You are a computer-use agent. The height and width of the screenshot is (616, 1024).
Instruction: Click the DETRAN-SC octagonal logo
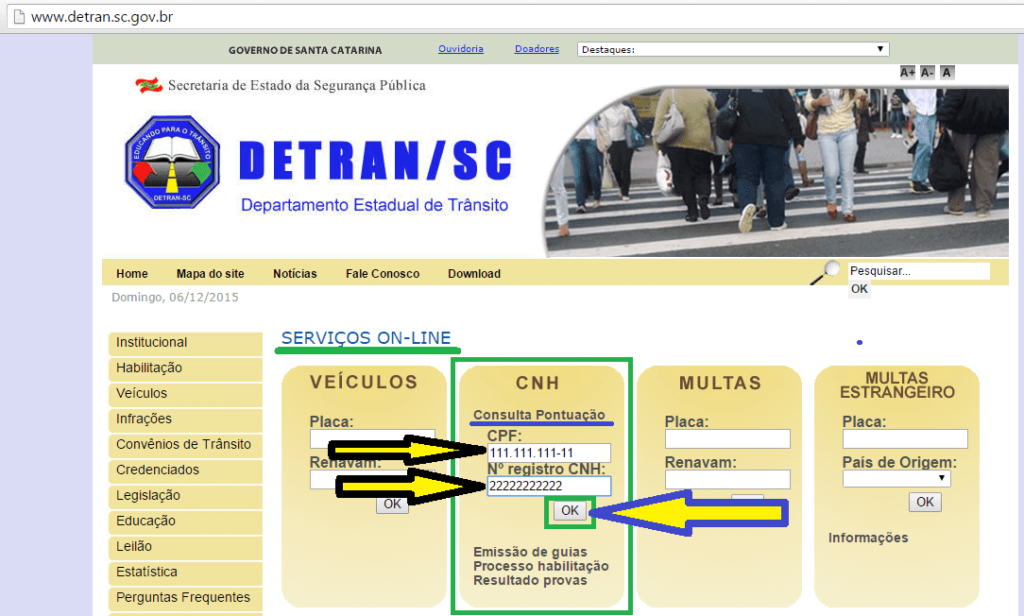pos(172,162)
